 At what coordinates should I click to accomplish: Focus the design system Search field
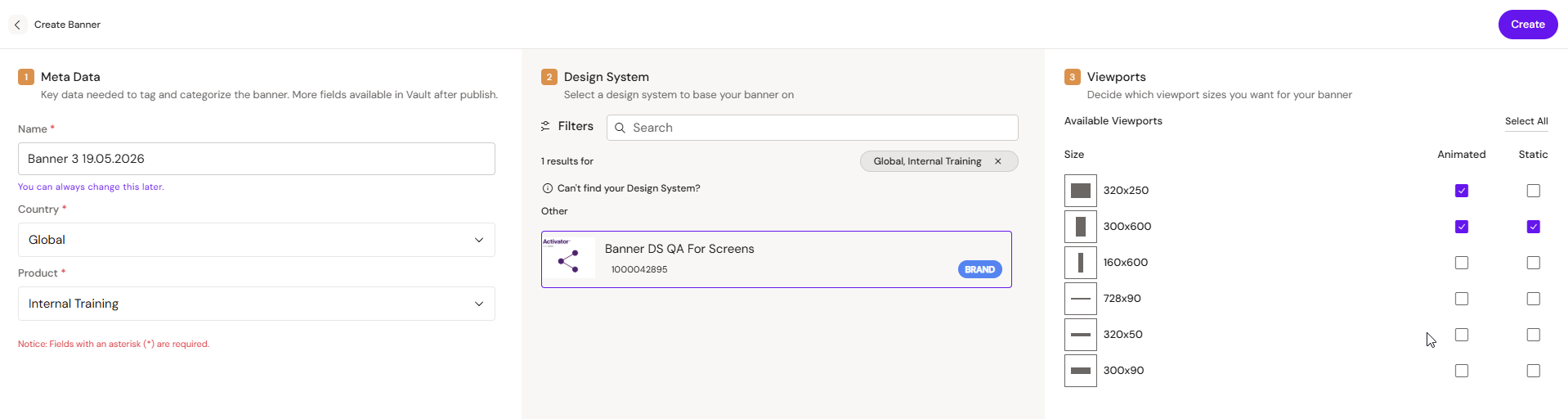(813, 128)
